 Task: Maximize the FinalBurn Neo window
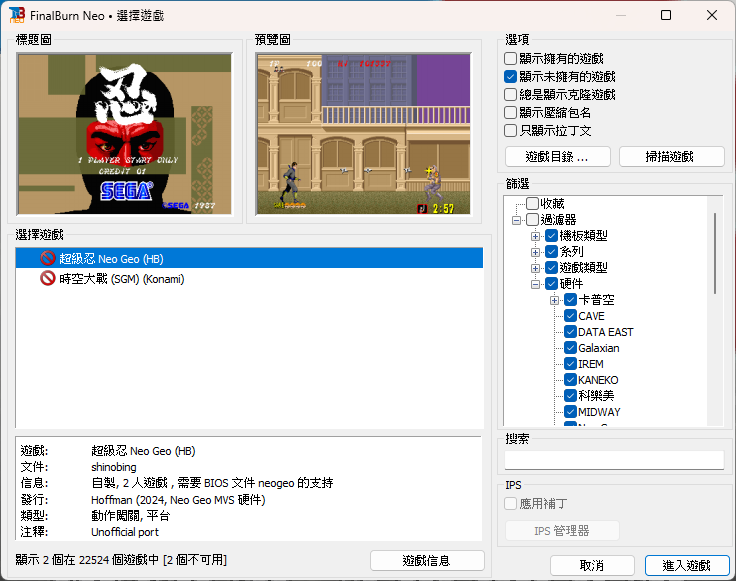[x=666, y=15]
